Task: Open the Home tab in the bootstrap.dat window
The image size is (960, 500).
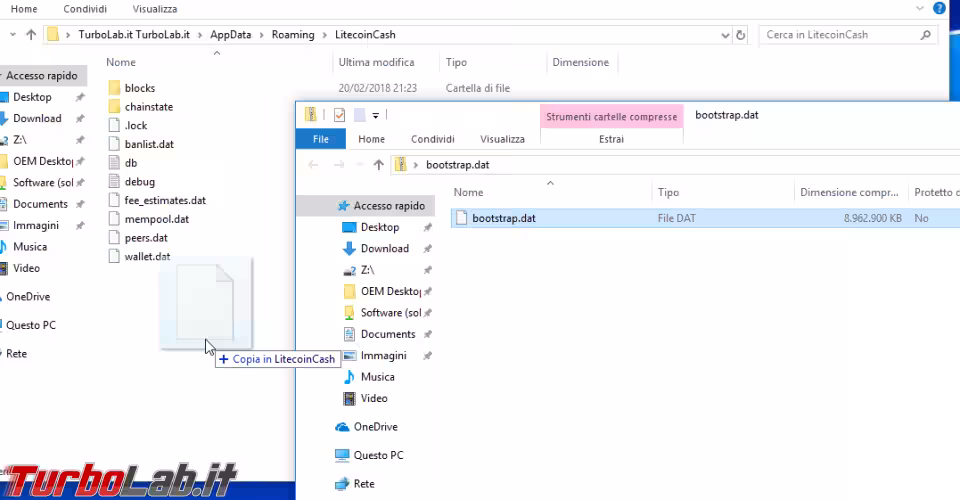Action: coord(372,139)
